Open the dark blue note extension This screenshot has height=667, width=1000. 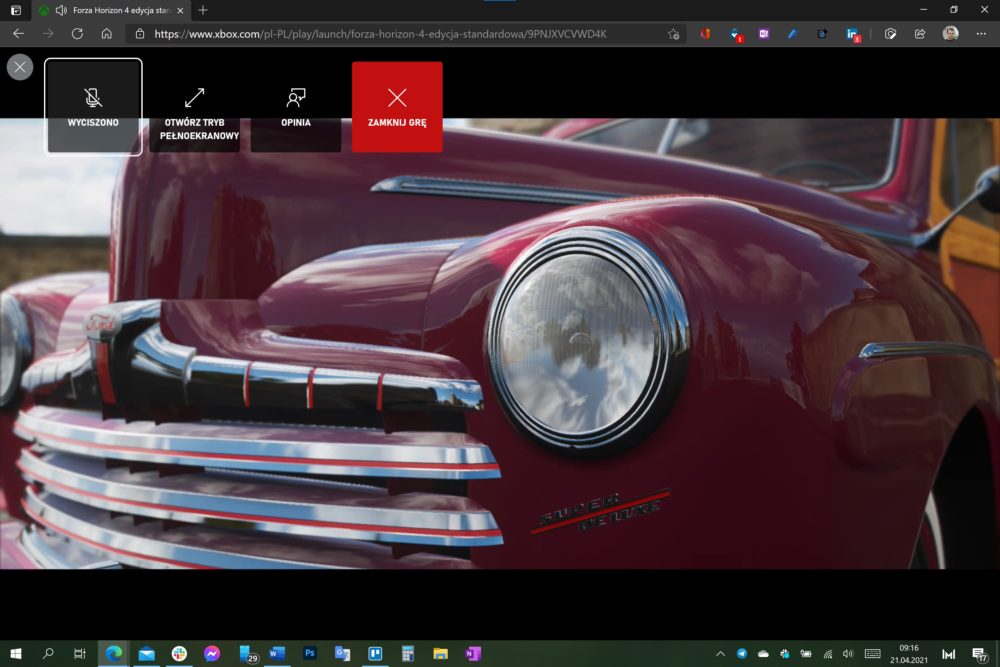(x=822, y=34)
